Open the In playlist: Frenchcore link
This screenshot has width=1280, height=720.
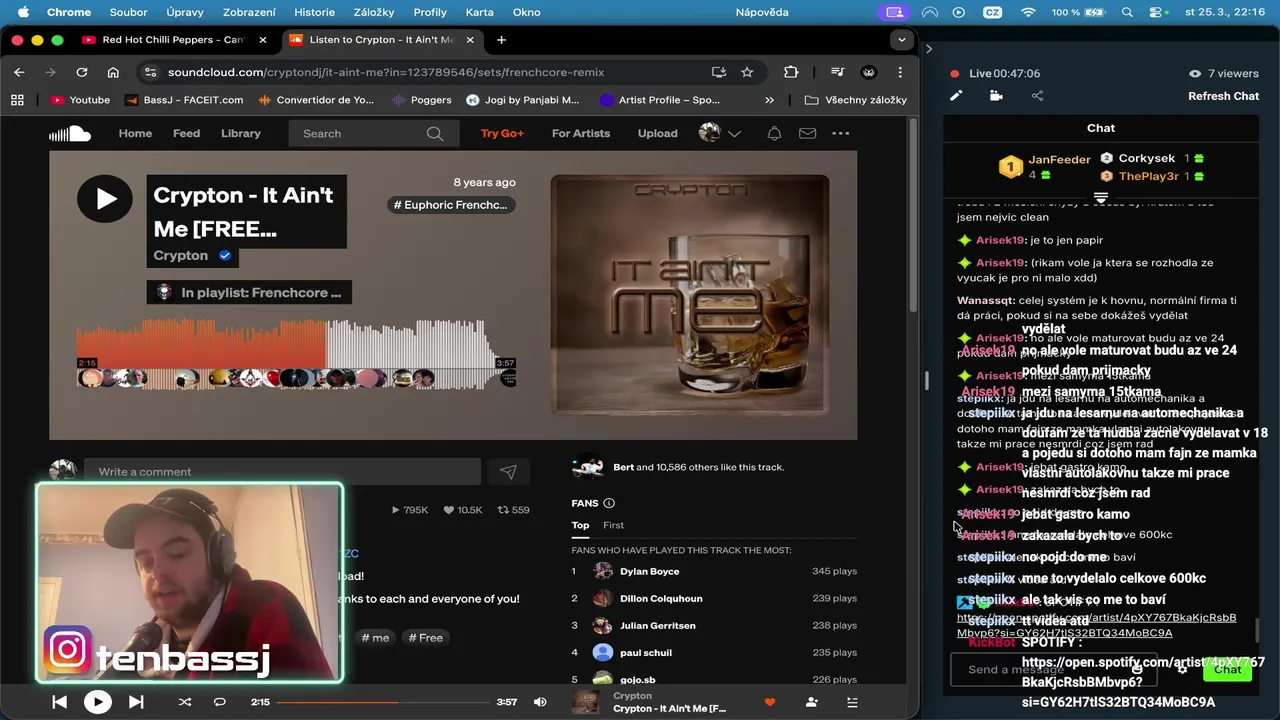(x=249, y=293)
